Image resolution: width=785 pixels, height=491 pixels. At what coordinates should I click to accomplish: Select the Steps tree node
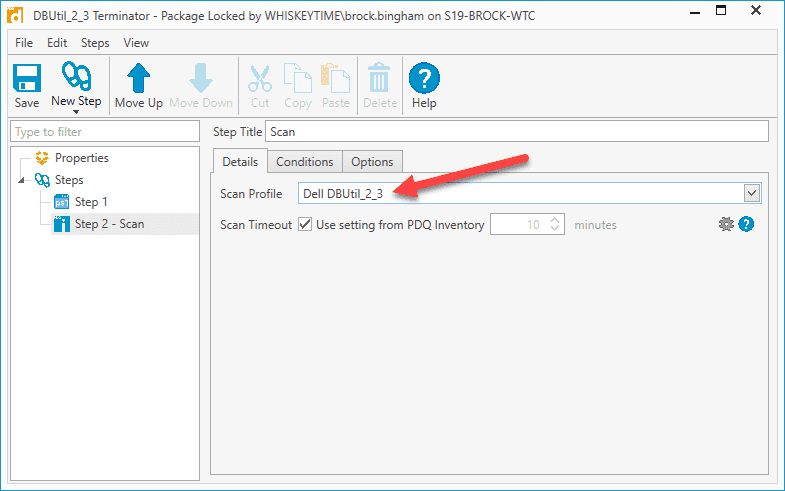point(69,180)
